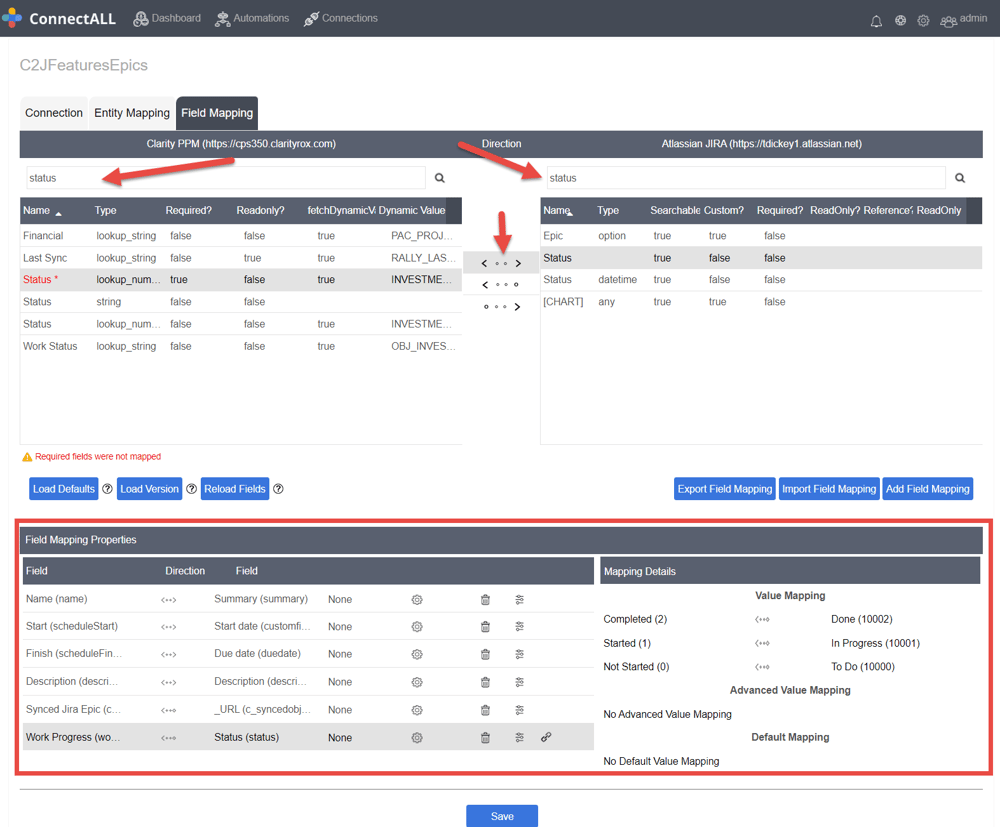Screen dimensions: 1000x827
Task: Open gear settings for Synced Jira Epic row
Action: 417,710
